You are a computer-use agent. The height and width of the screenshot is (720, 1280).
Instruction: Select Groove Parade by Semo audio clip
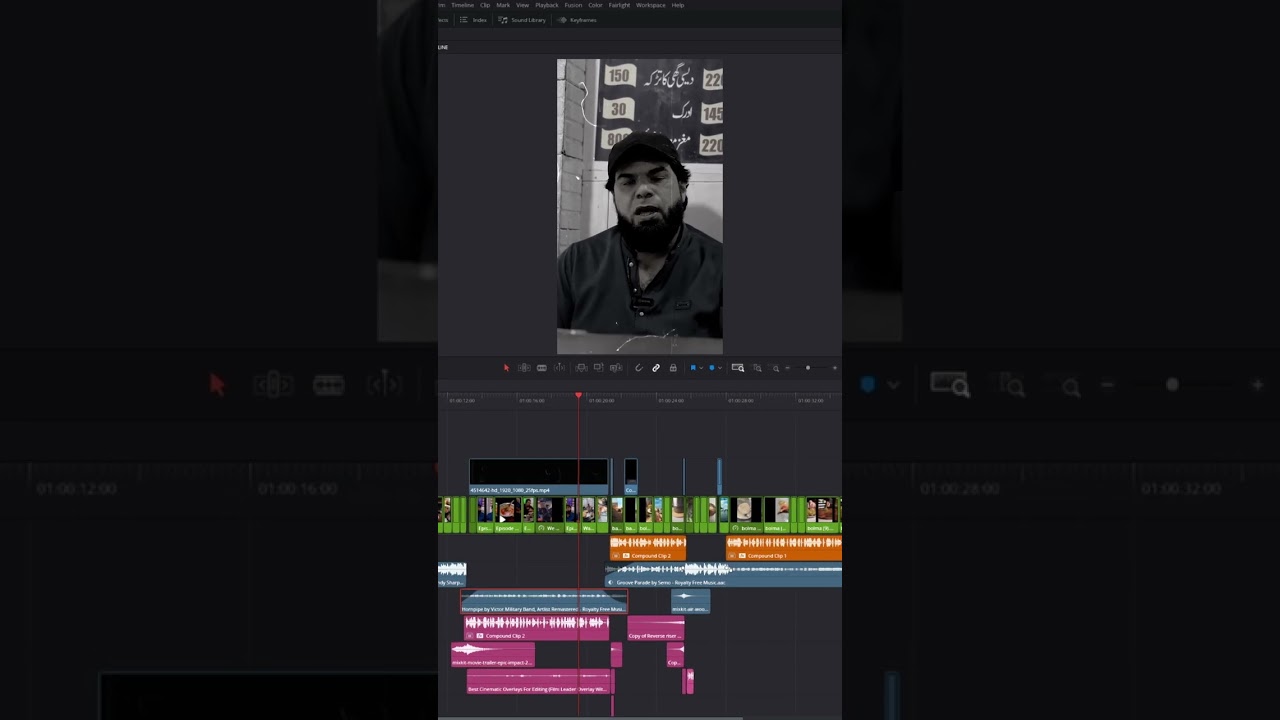(x=724, y=575)
